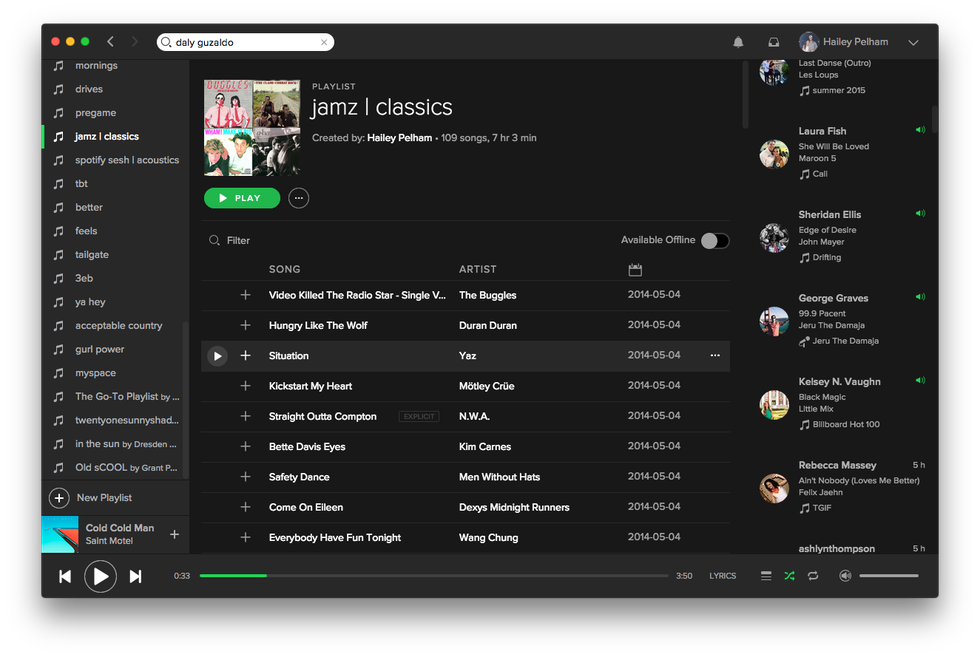Open the notifications bell icon
The height and width of the screenshot is (657, 980).
tap(738, 42)
